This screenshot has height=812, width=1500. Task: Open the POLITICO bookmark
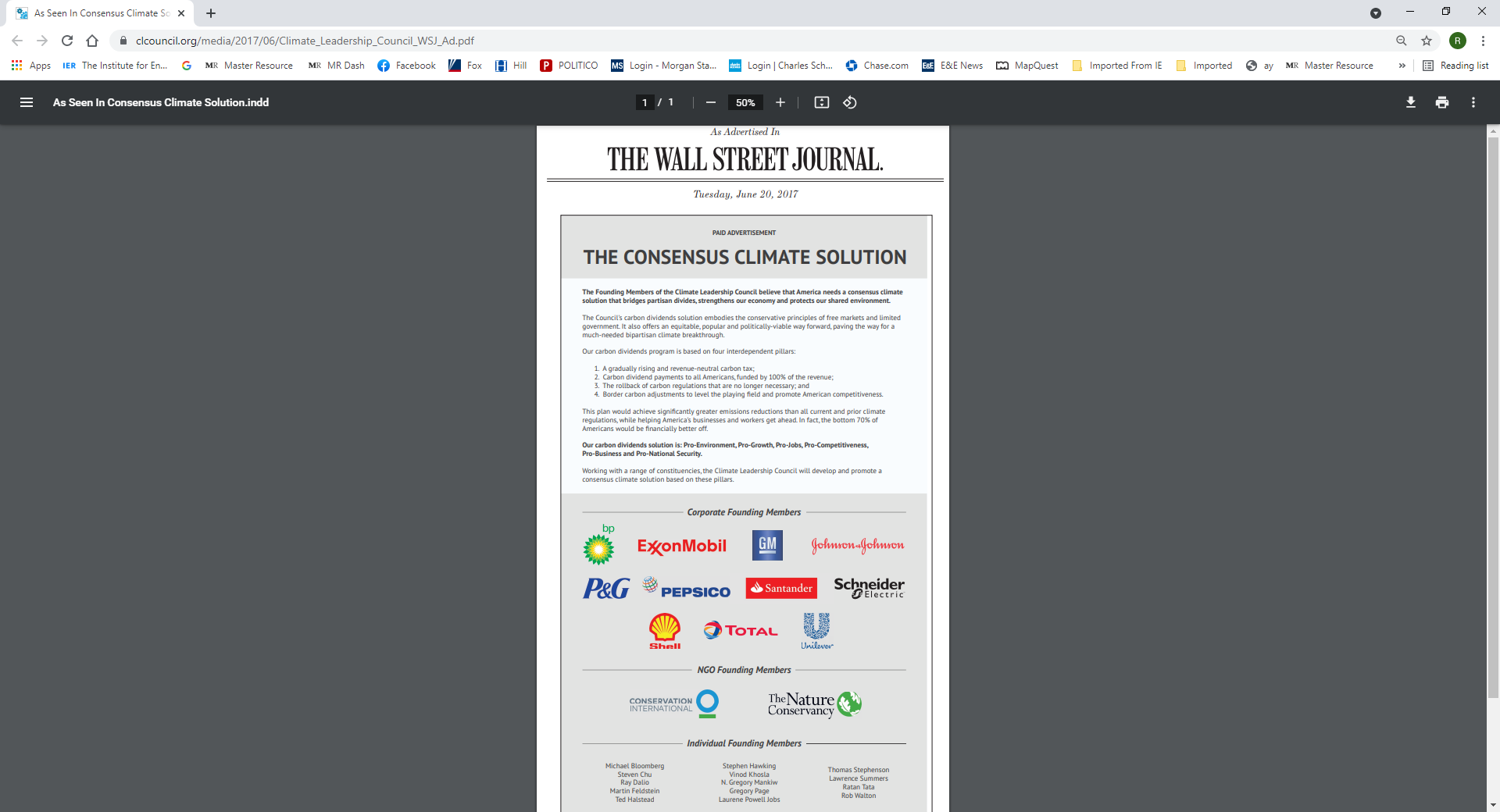pyautogui.click(x=569, y=66)
